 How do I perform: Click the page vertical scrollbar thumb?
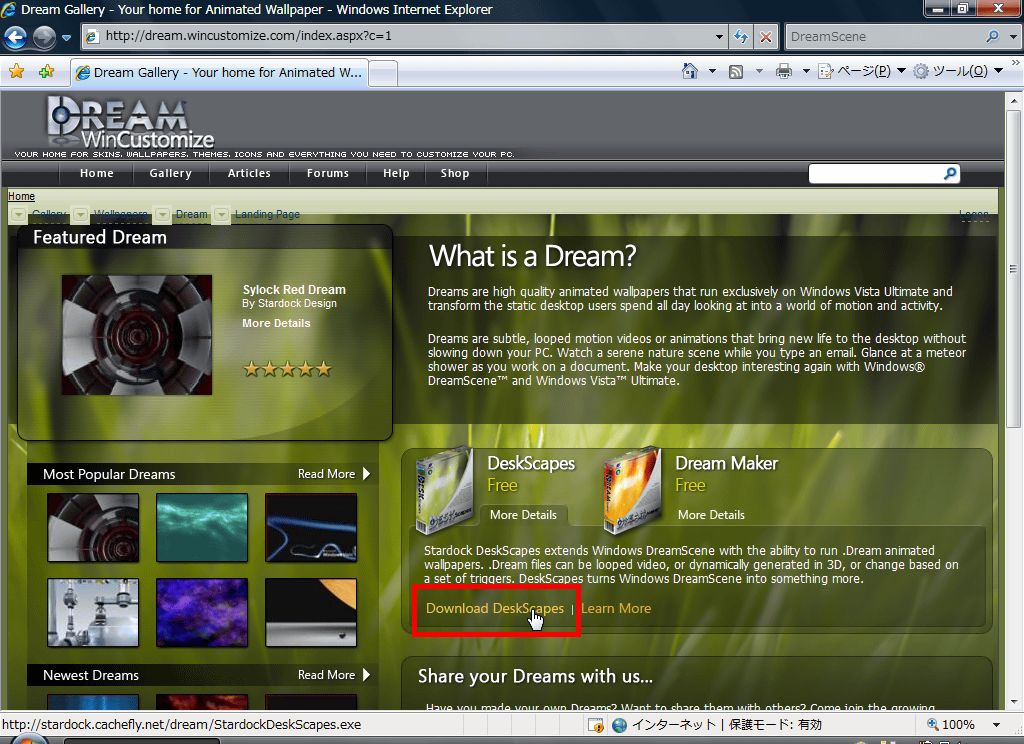click(x=1013, y=269)
